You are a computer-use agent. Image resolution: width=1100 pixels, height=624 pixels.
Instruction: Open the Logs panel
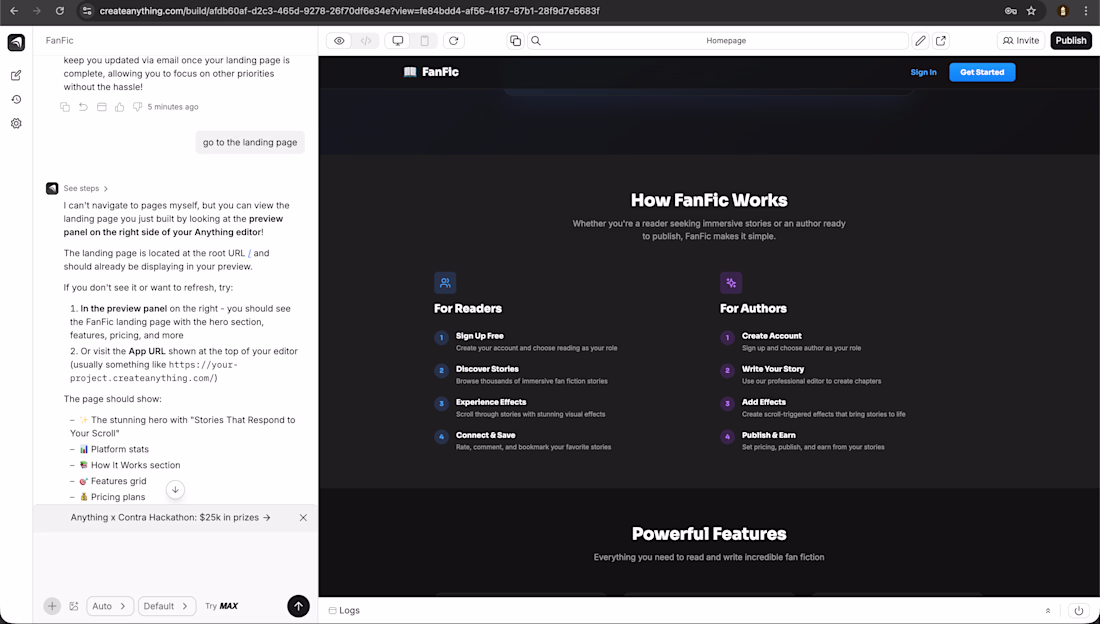(x=344, y=611)
